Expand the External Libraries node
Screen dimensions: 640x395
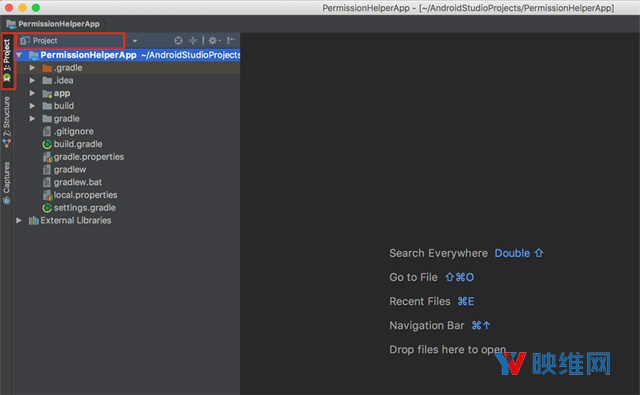19,220
